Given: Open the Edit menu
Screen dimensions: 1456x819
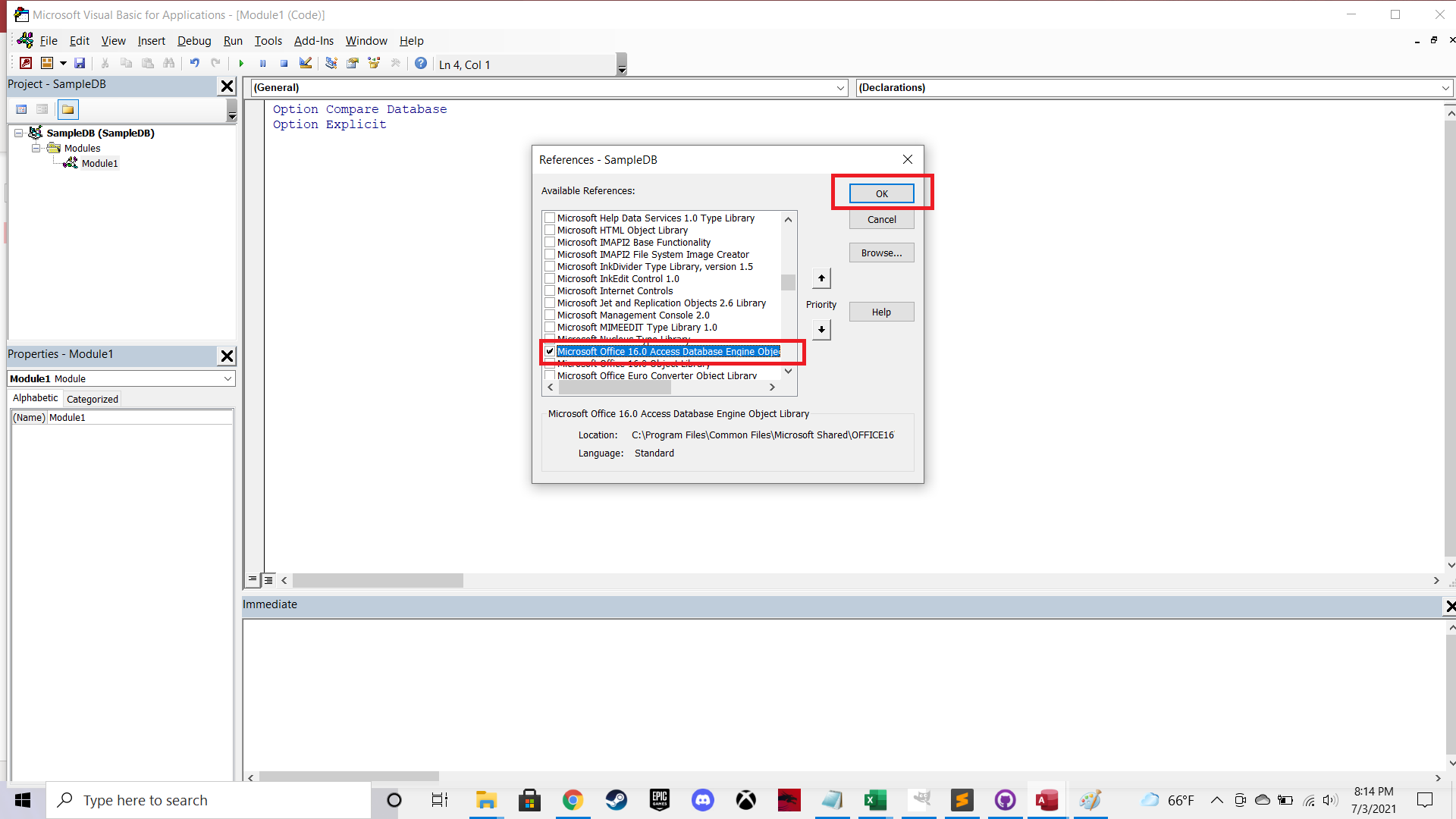Looking at the screenshot, I should click(80, 41).
